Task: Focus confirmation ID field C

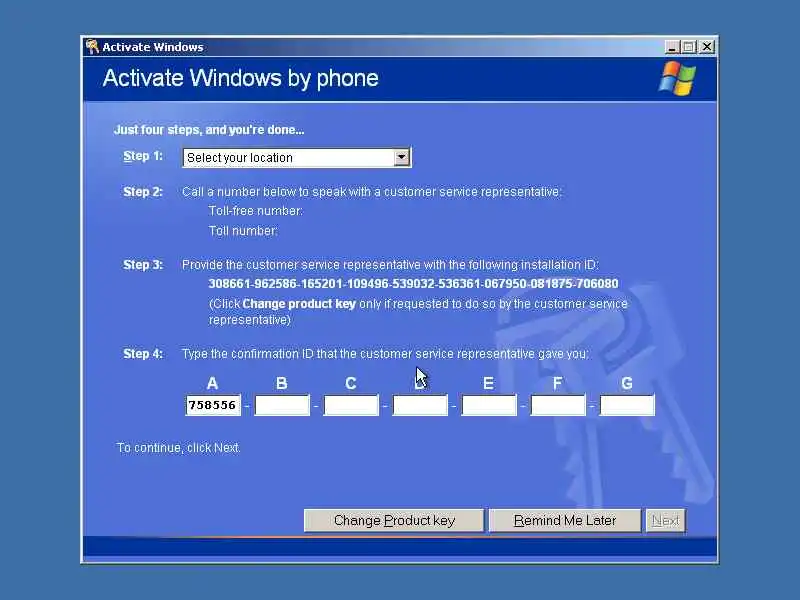Action: coord(351,405)
